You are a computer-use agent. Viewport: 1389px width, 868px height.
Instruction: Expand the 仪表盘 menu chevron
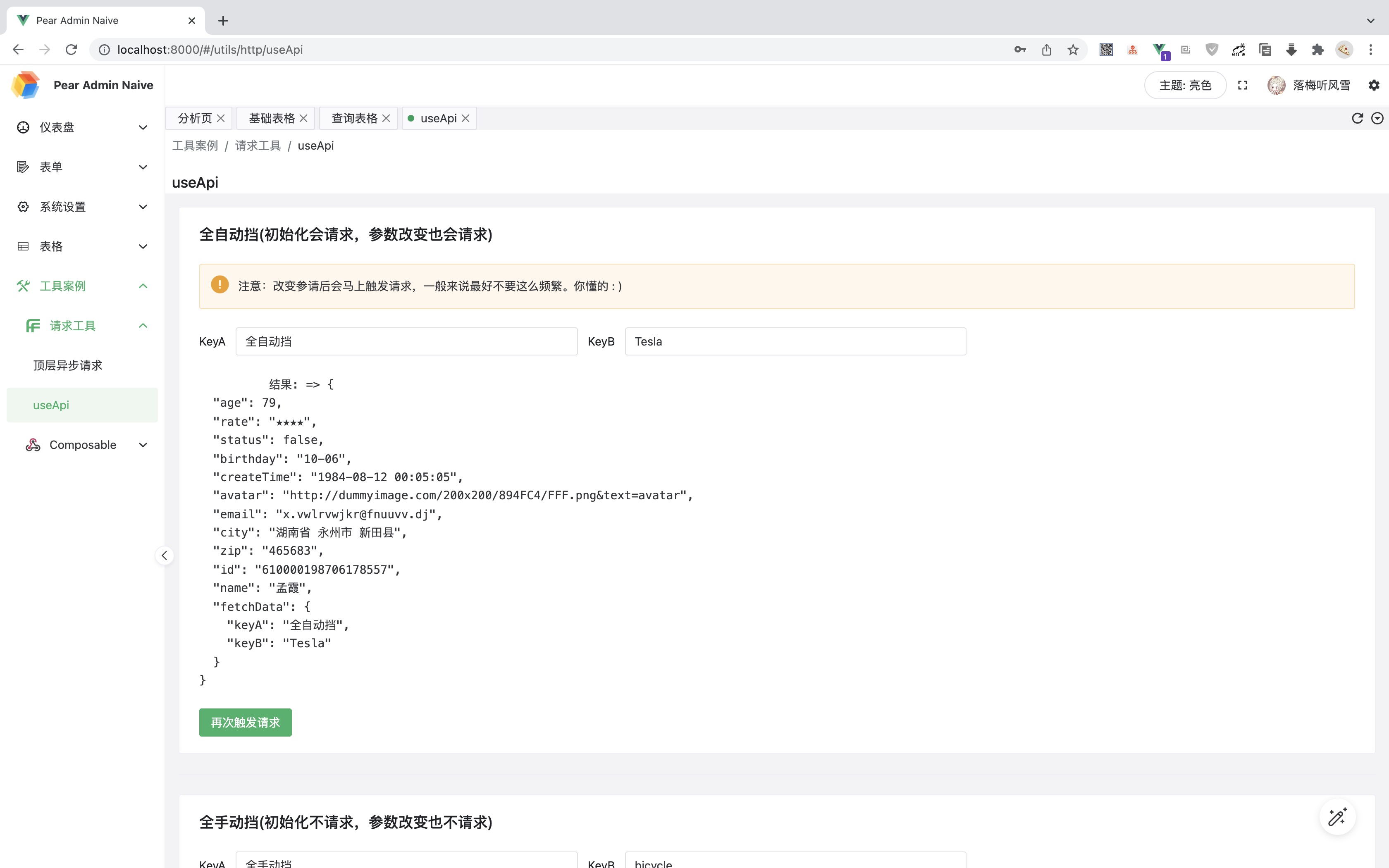click(x=143, y=127)
